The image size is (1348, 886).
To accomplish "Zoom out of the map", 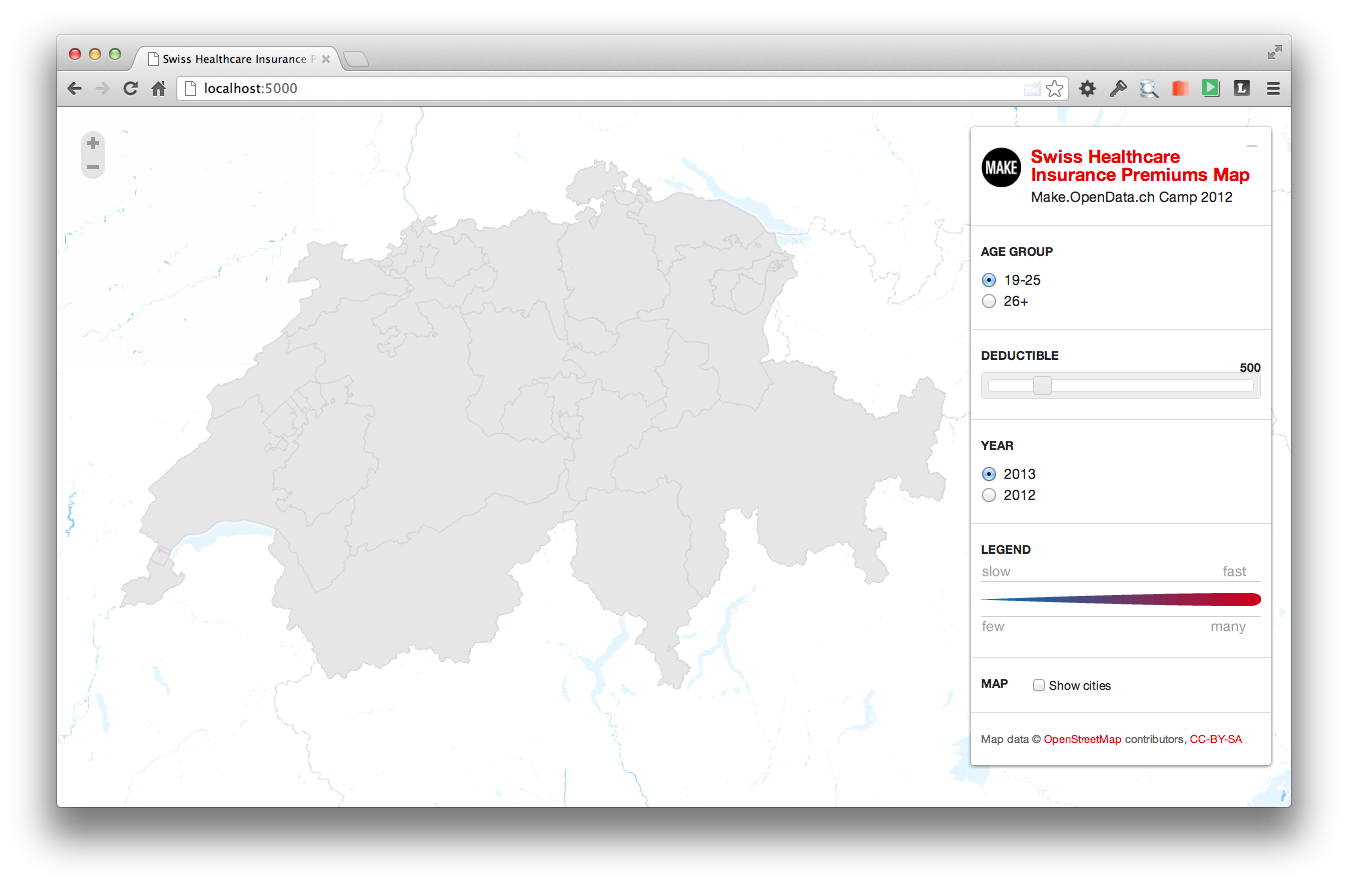I will click(x=93, y=167).
